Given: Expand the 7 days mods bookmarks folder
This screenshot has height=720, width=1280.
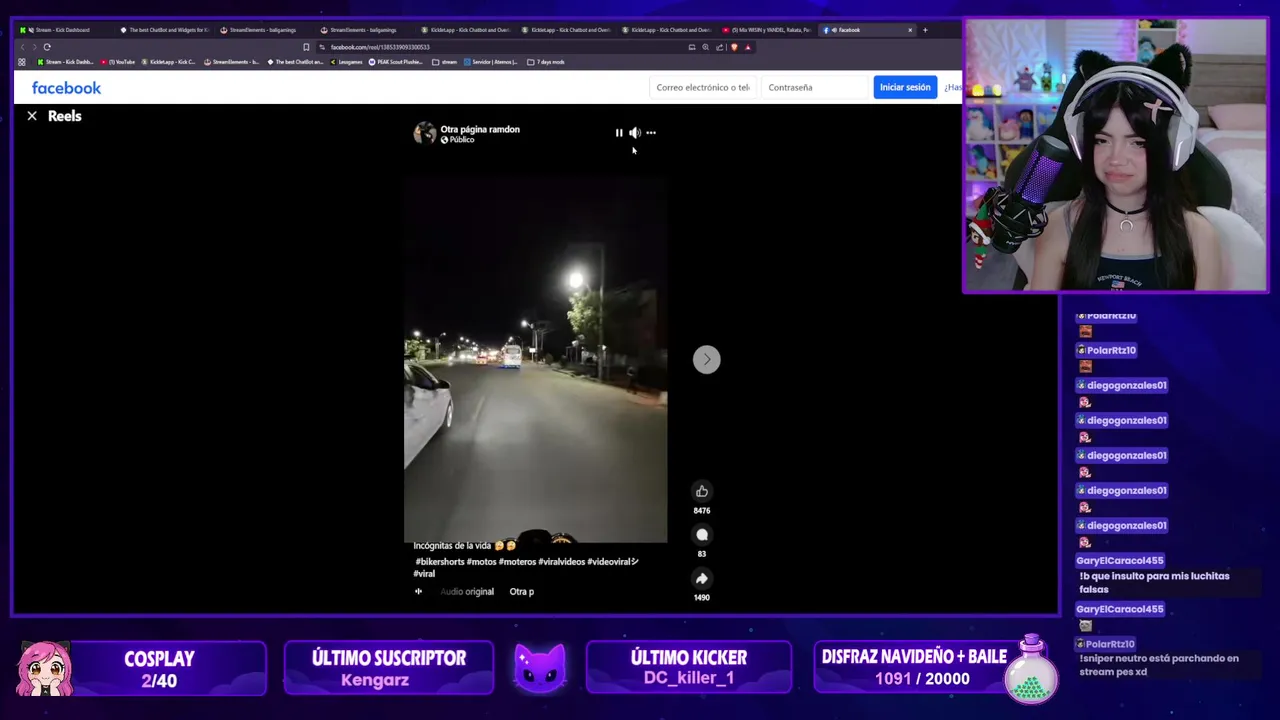Looking at the screenshot, I should (546, 62).
